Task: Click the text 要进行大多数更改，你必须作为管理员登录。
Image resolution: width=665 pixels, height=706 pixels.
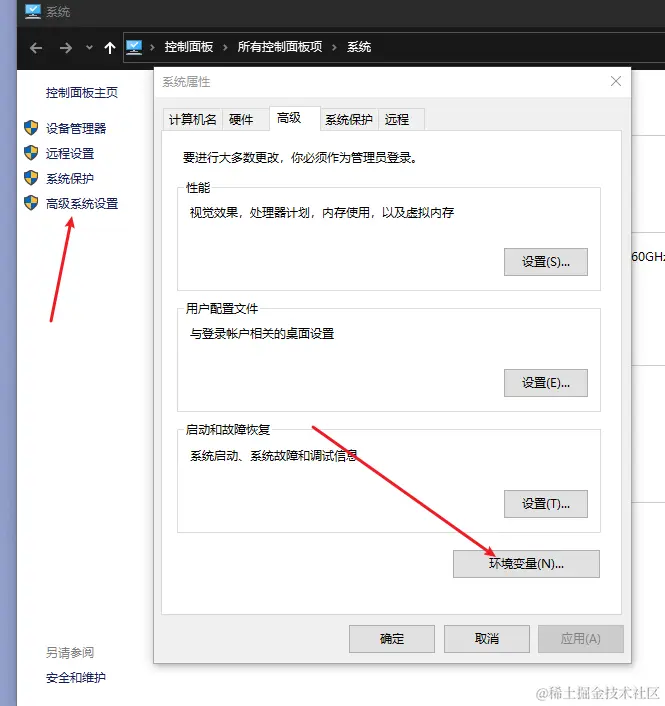Action: pos(299,158)
